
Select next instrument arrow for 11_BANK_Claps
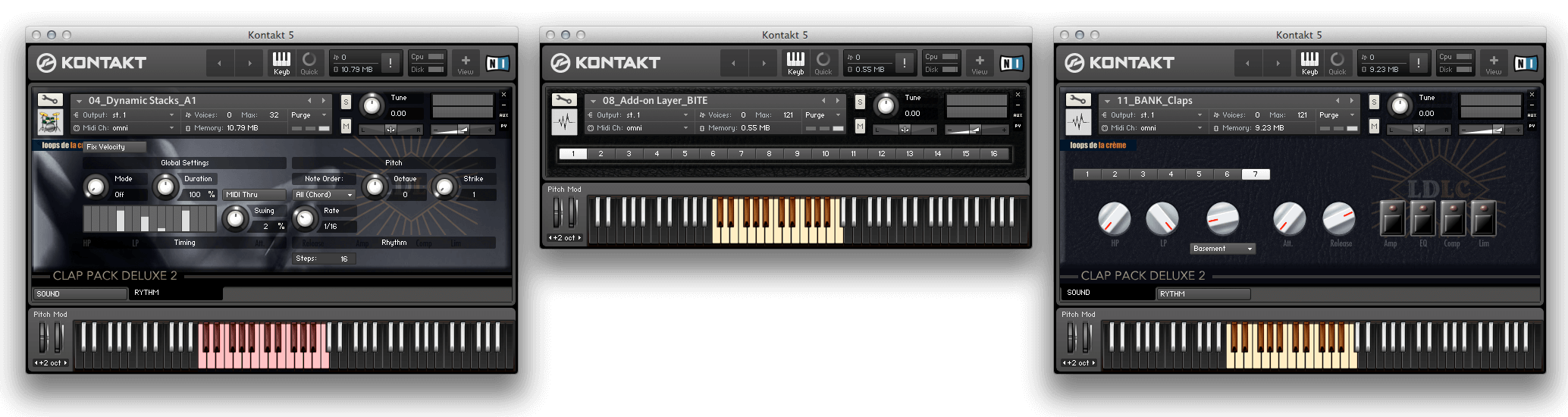[1352, 100]
